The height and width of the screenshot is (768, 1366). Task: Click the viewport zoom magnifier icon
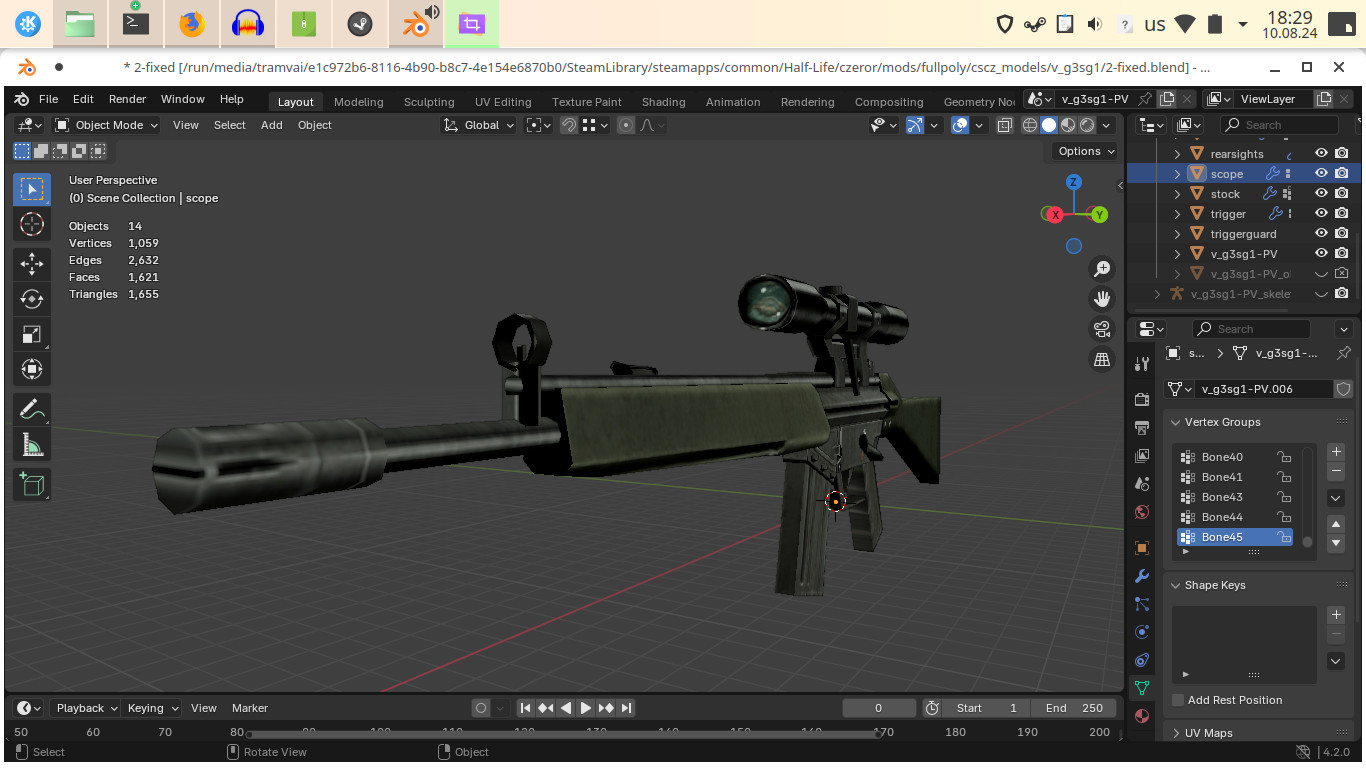pos(1102,269)
